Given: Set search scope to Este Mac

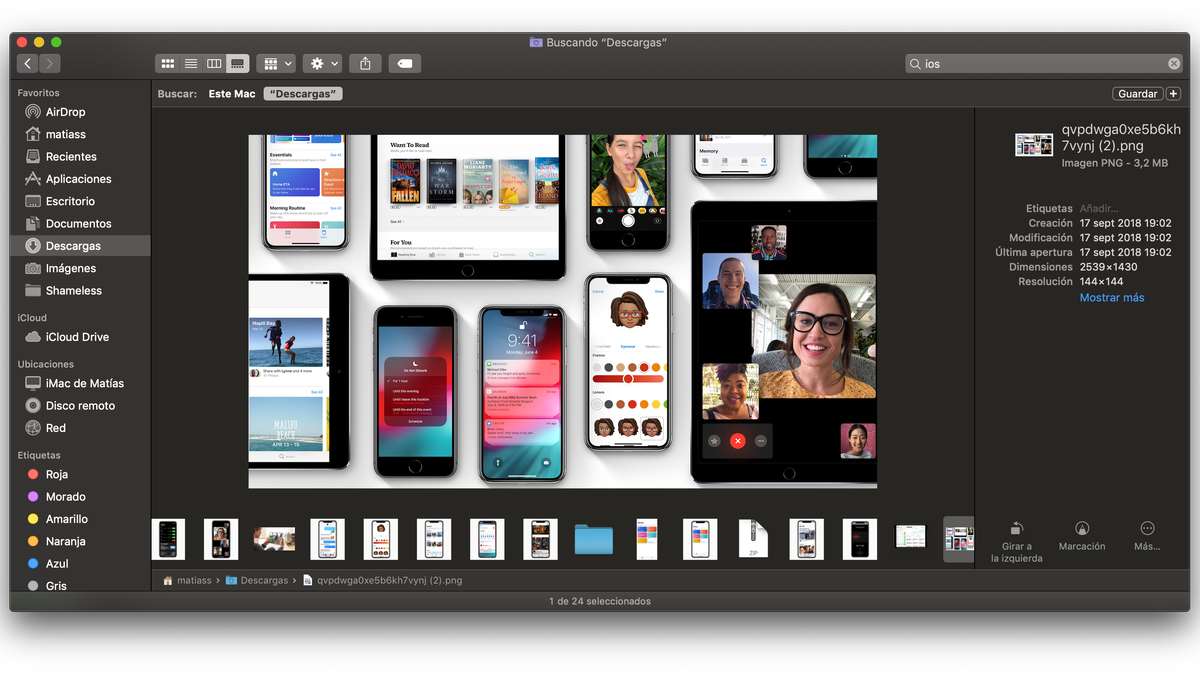Looking at the screenshot, I should (x=232, y=94).
